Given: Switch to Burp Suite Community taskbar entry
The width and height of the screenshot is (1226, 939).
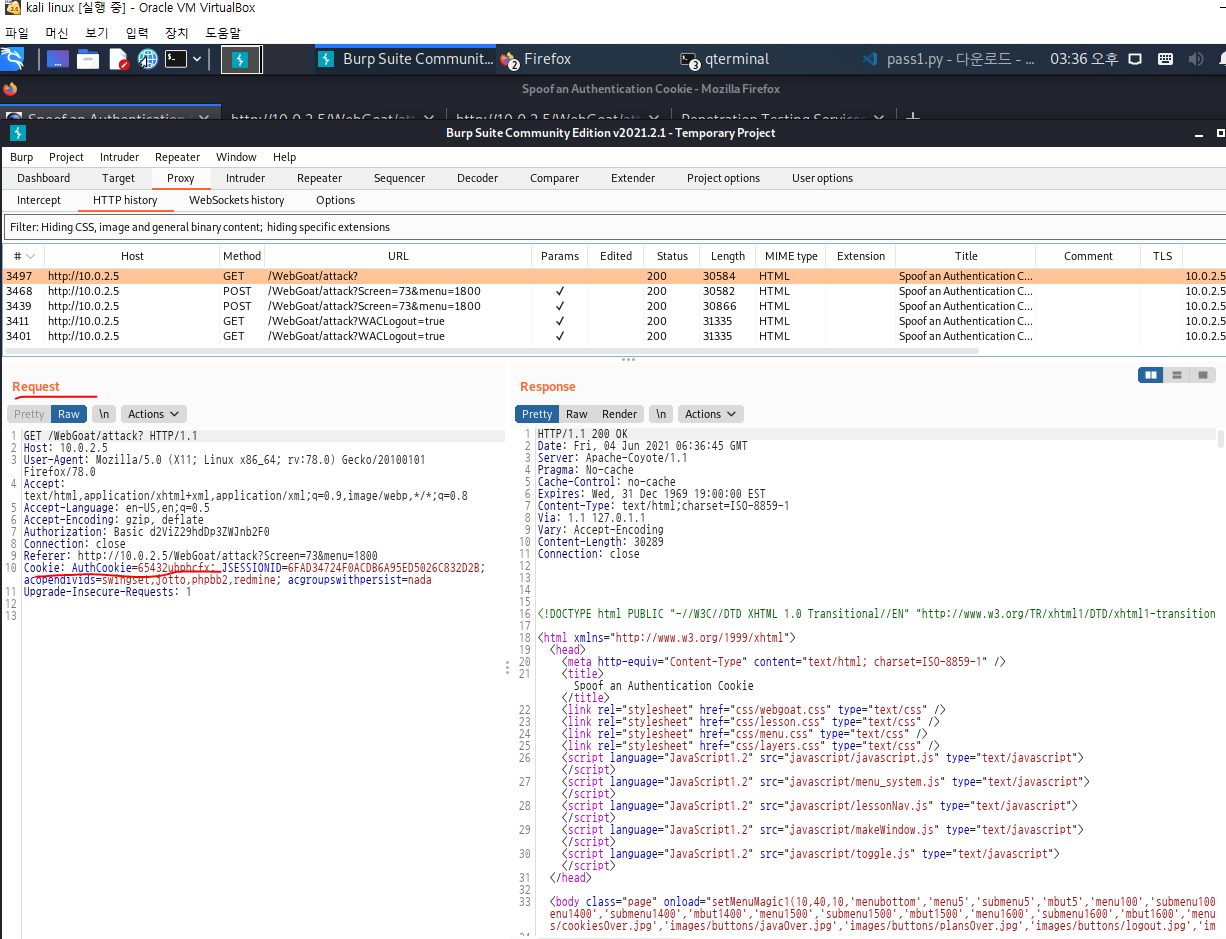Looking at the screenshot, I should pyautogui.click(x=405, y=59).
